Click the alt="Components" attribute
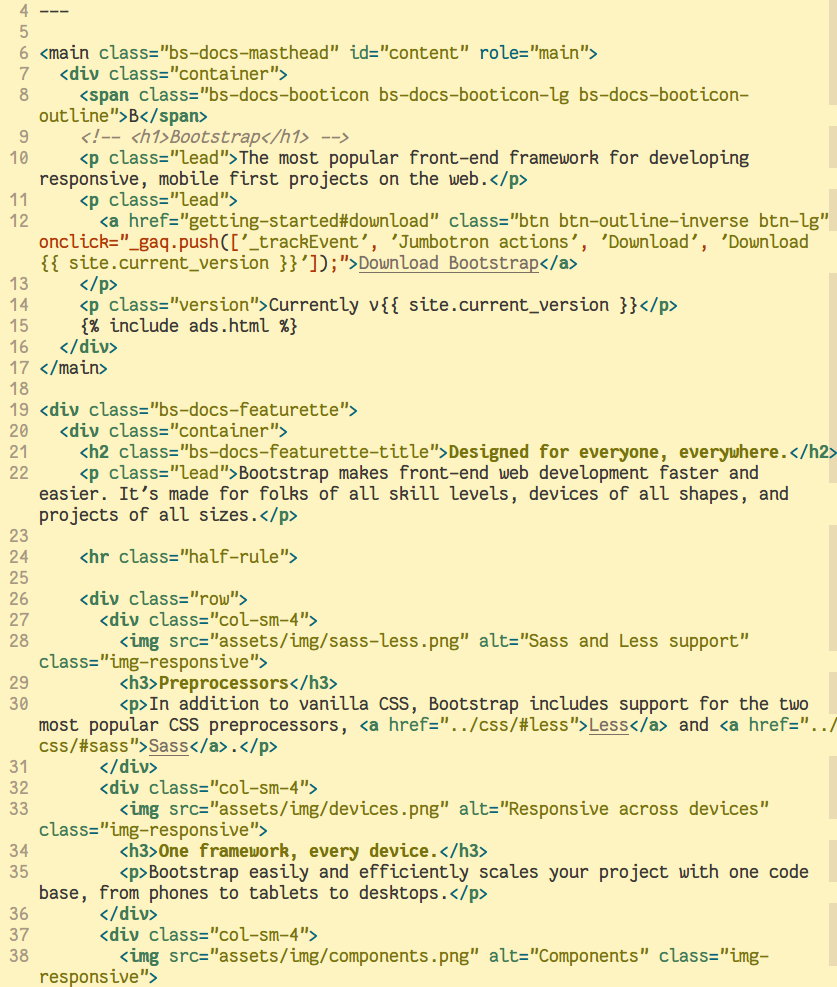Image resolution: width=837 pixels, height=987 pixels. click(x=569, y=956)
